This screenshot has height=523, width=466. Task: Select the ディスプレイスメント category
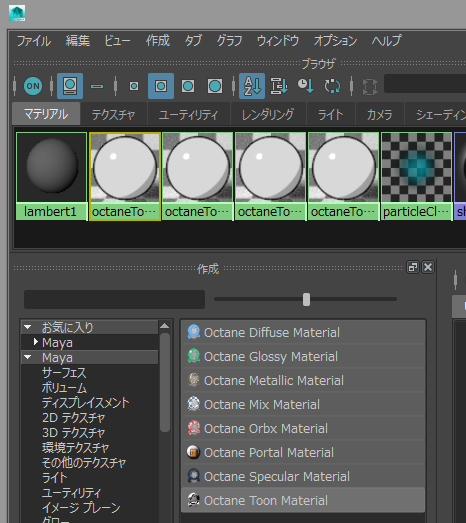pyautogui.click(x=85, y=403)
